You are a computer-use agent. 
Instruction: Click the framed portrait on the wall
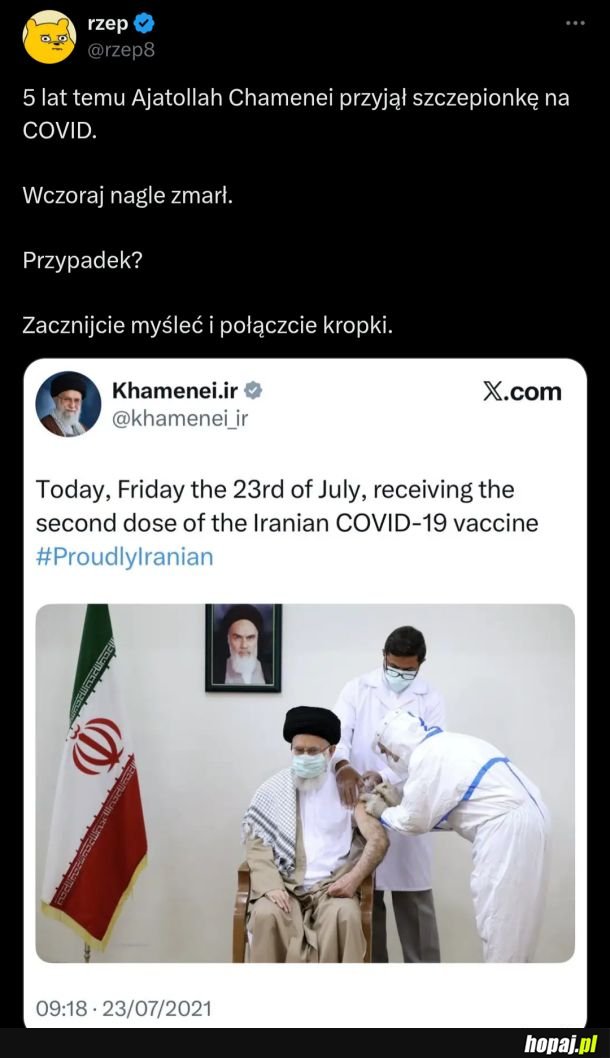coord(243,648)
